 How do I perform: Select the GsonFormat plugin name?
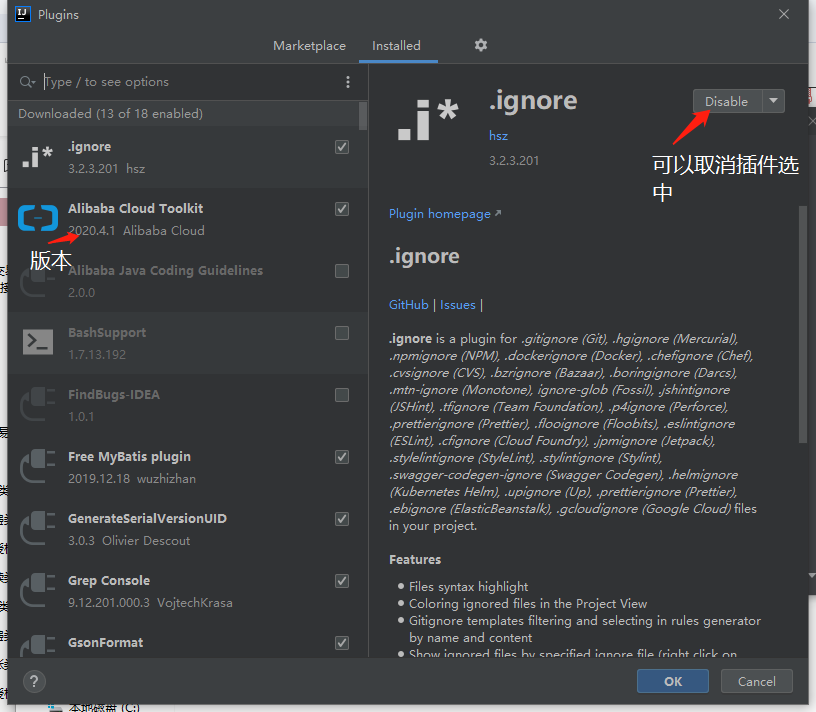pyautogui.click(x=105, y=642)
